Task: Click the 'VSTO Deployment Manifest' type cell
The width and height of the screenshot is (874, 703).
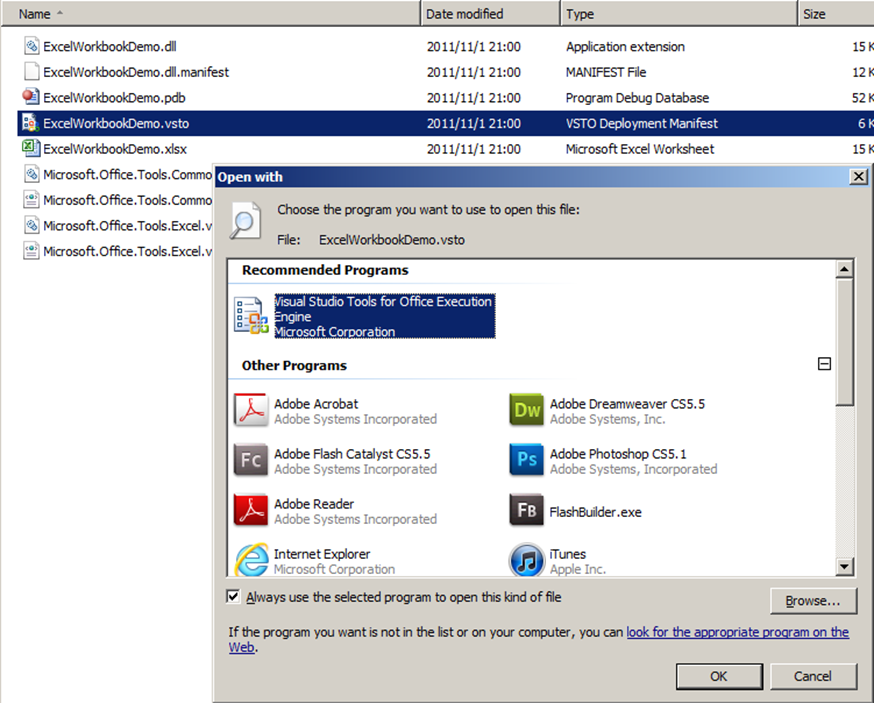Action: coord(642,123)
